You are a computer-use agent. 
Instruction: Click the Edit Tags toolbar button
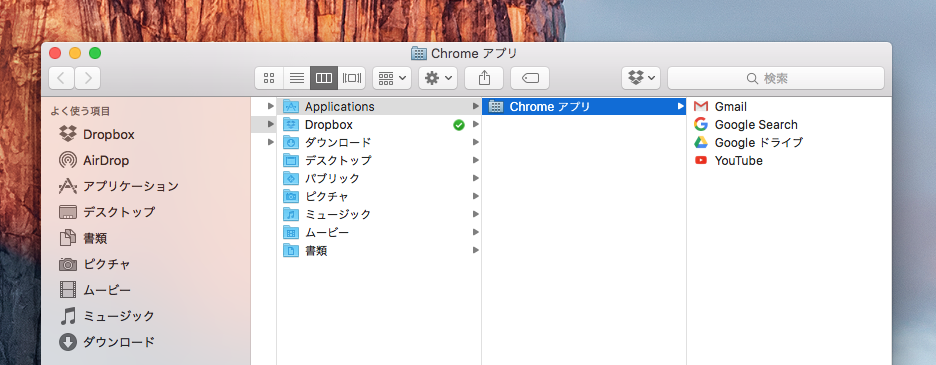coord(530,78)
